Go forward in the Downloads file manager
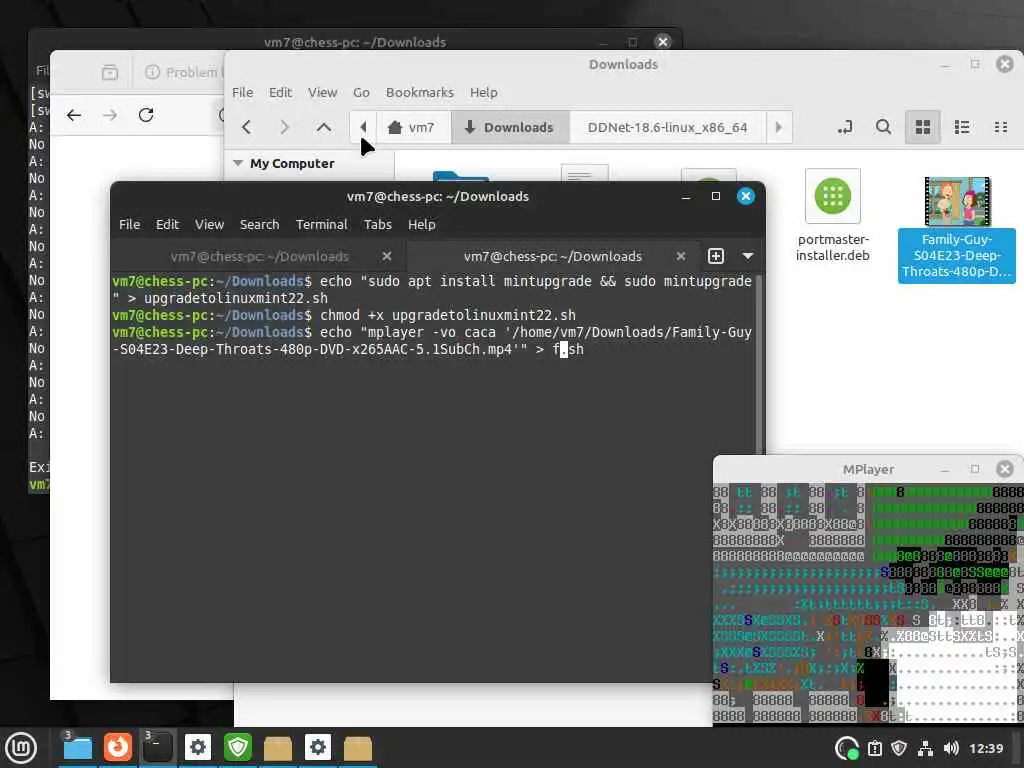Screen dimensions: 1024x768 [284, 127]
